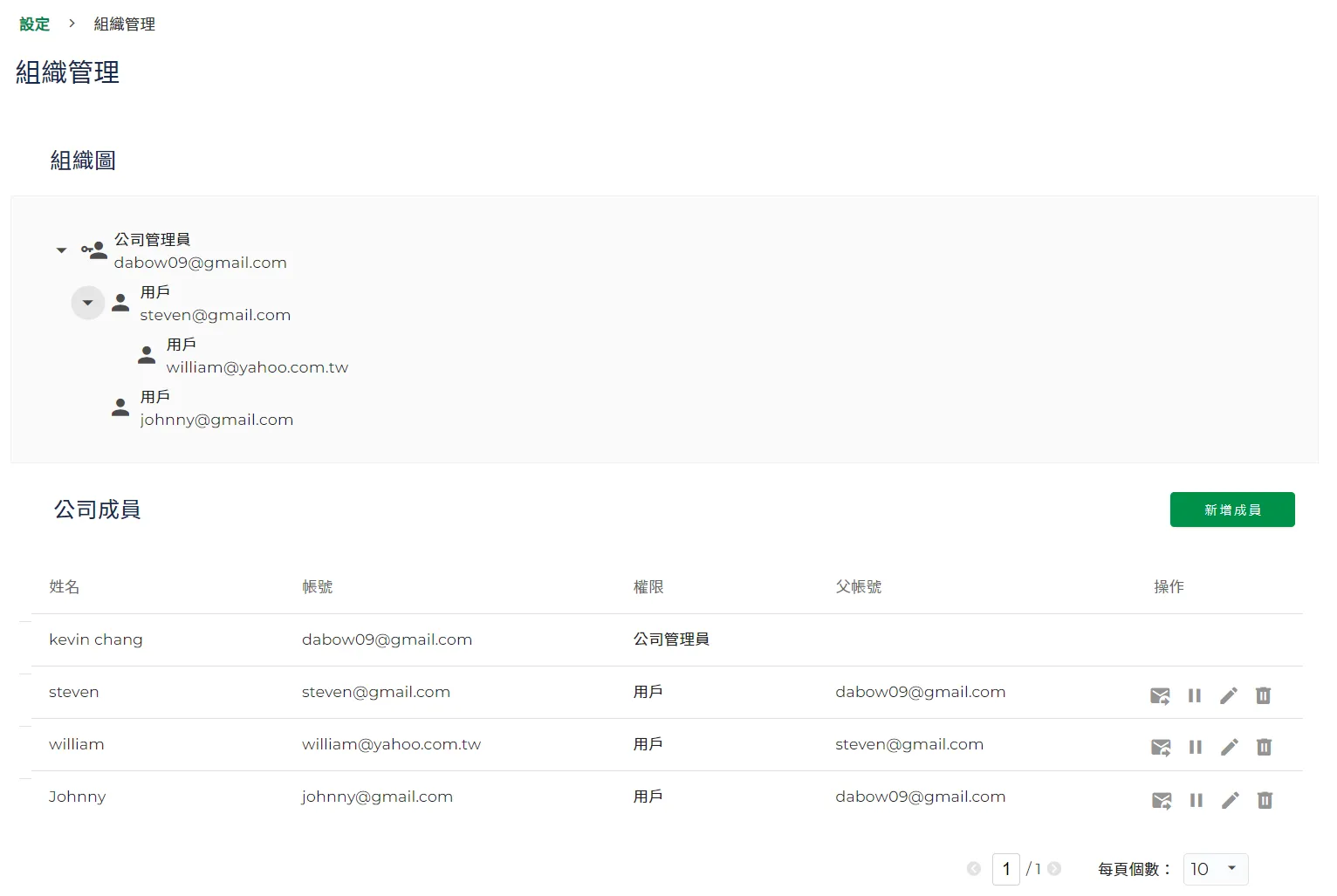The width and height of the screenshot is (1337, 896).
Task: Suspend steven's account with pause icon
Action: point(1195,695)
